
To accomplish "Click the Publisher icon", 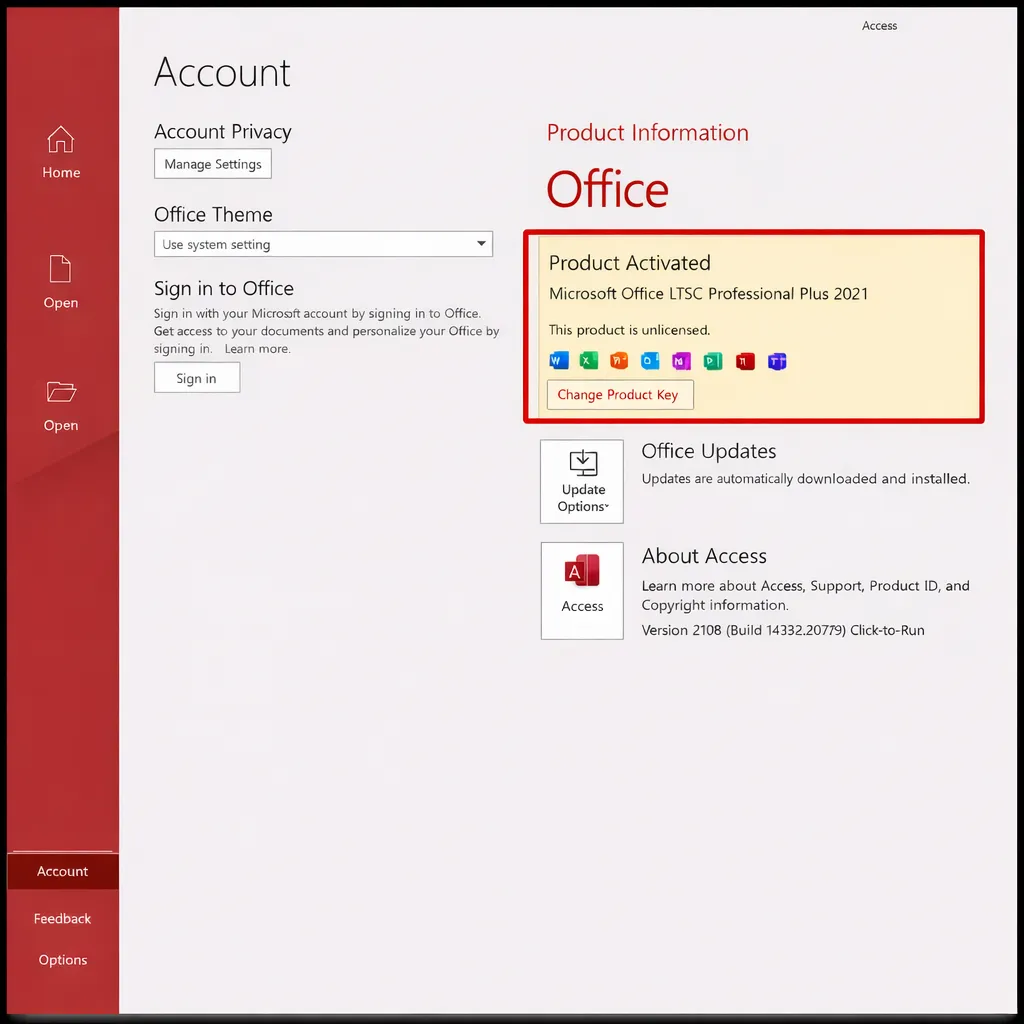I will click(712, 361).
